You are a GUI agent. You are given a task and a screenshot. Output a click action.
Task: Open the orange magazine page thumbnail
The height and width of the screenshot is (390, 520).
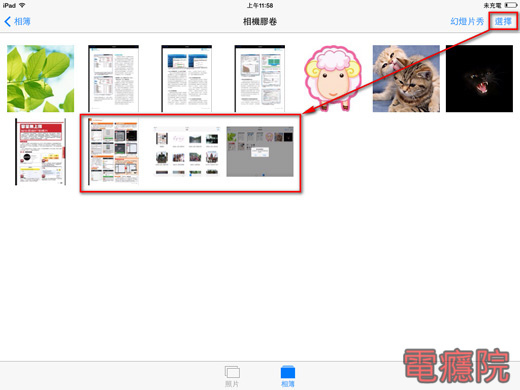pyautogui.click(x=113, y=152)
